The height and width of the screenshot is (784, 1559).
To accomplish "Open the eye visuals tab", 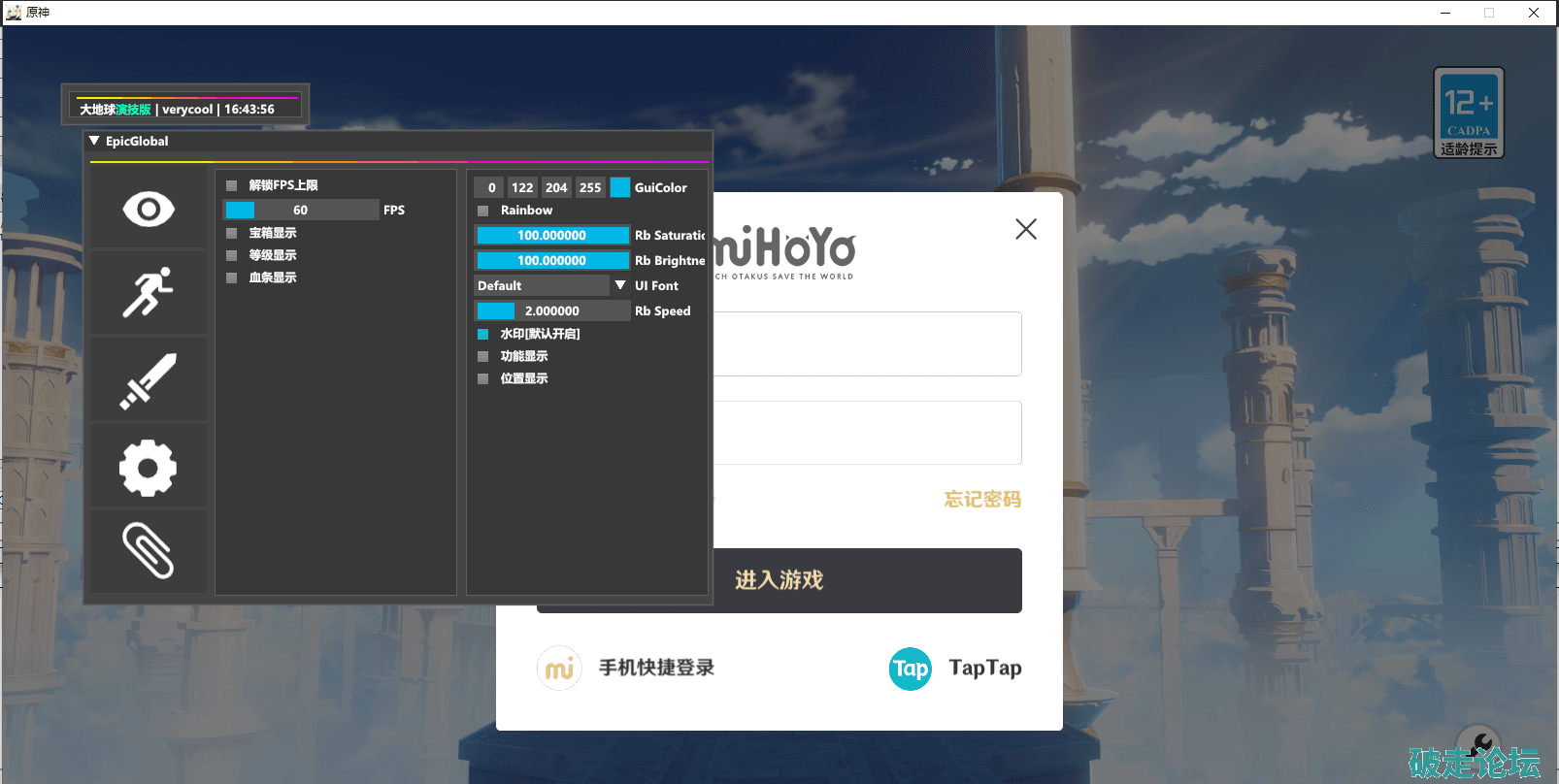I will click(x=149, y=209).
